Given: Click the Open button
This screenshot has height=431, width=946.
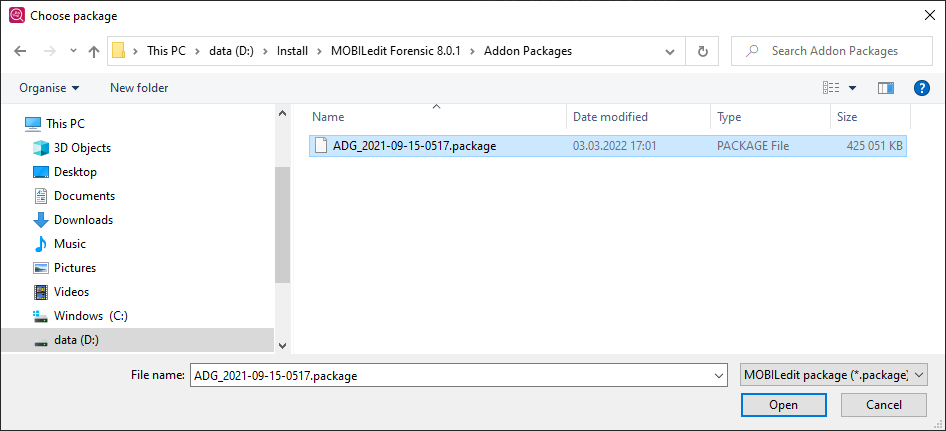Looking at the screenshot, I should pos(783,405).
